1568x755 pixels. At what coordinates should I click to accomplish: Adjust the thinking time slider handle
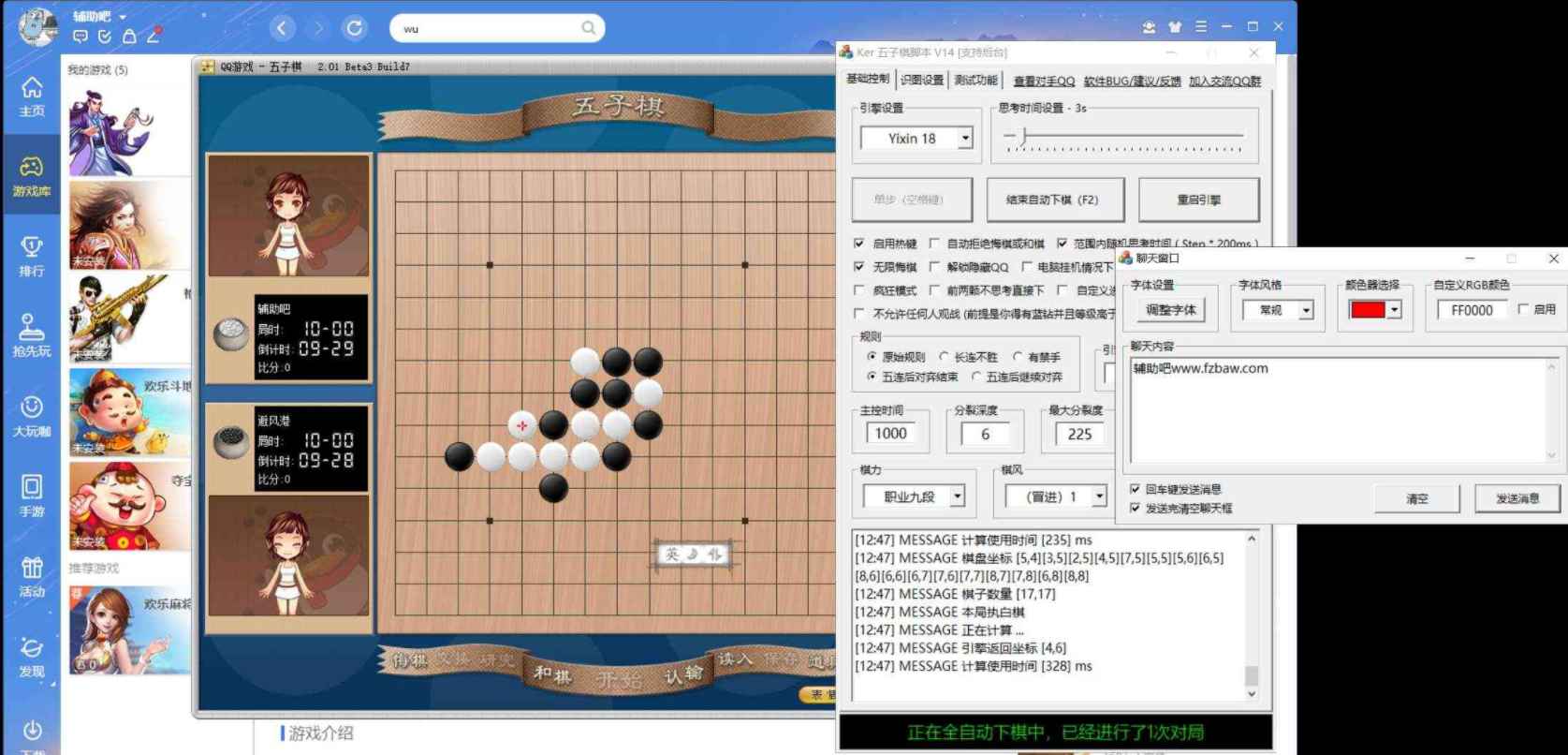coord(1024,138)
